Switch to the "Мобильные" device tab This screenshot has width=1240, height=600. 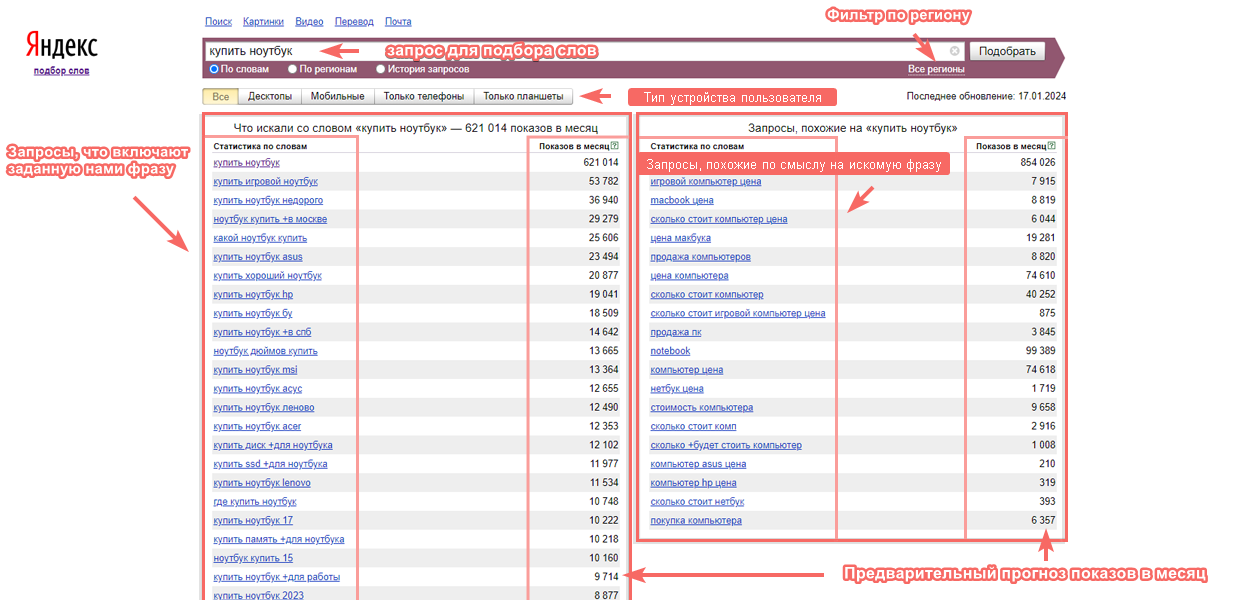pos(337,97)
